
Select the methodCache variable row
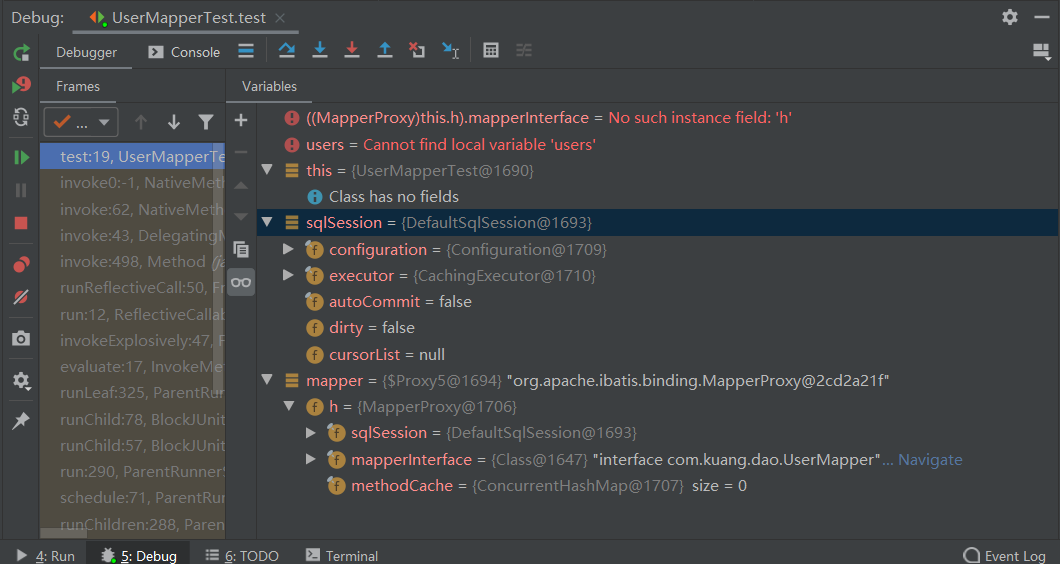click(x=658, y=486)
